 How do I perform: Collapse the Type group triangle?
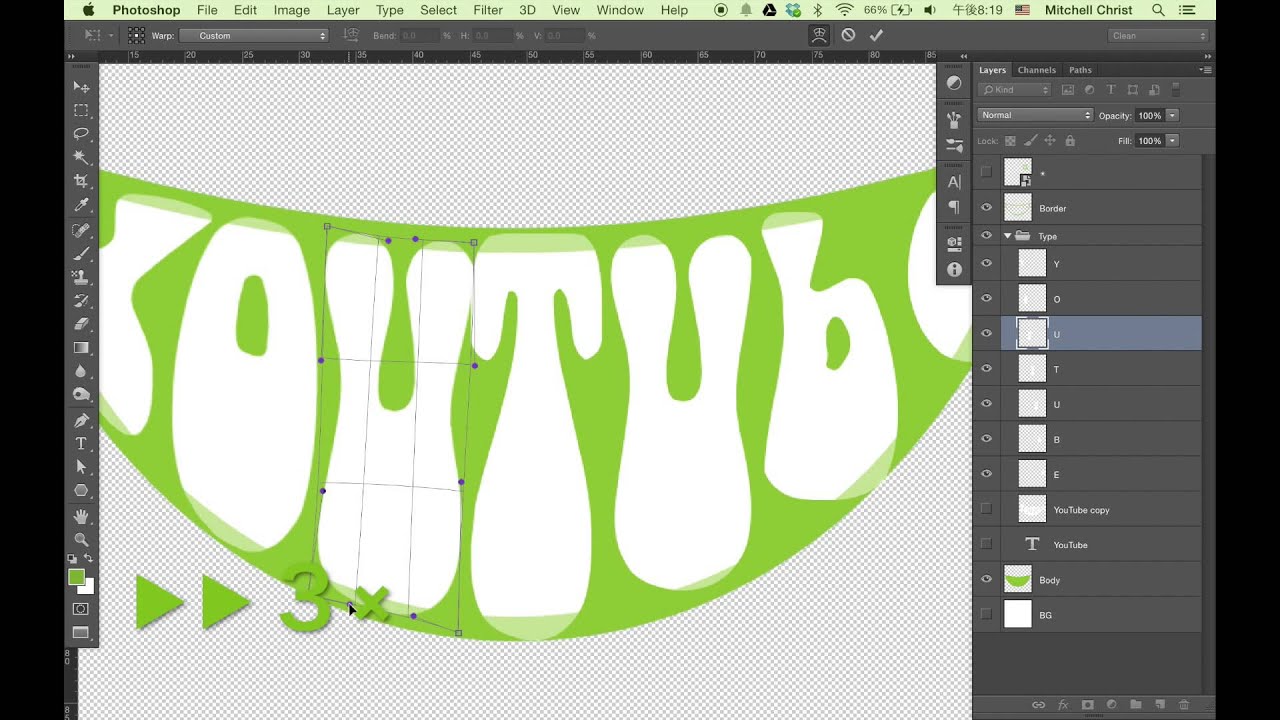(1007, 236)
